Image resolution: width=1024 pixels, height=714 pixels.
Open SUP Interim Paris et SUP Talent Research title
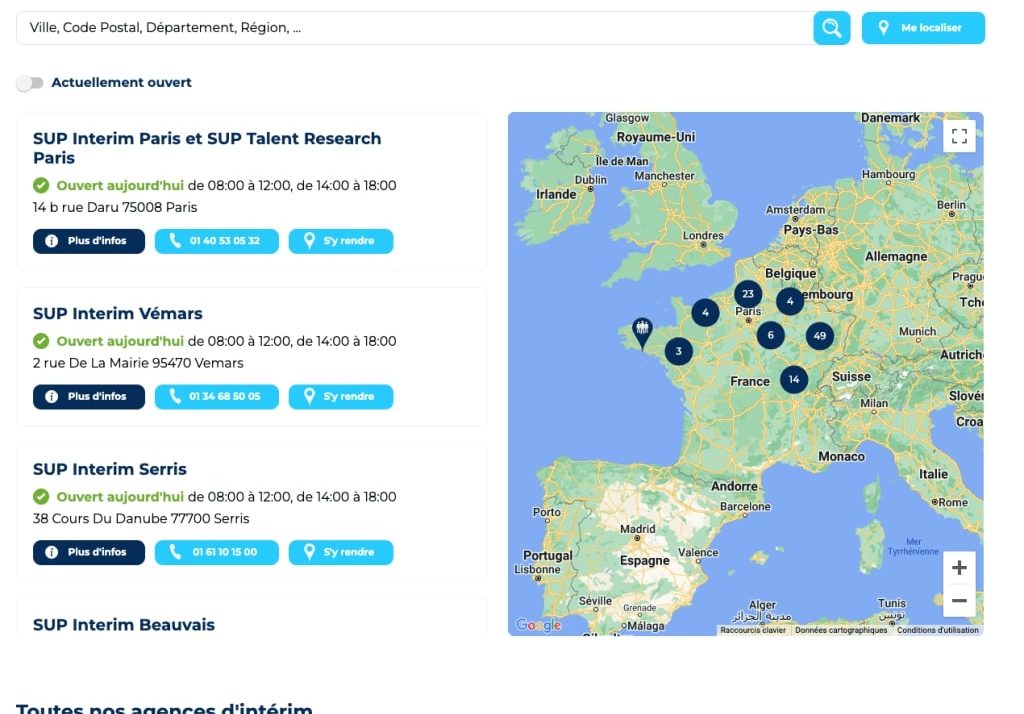tap(207, 148)
